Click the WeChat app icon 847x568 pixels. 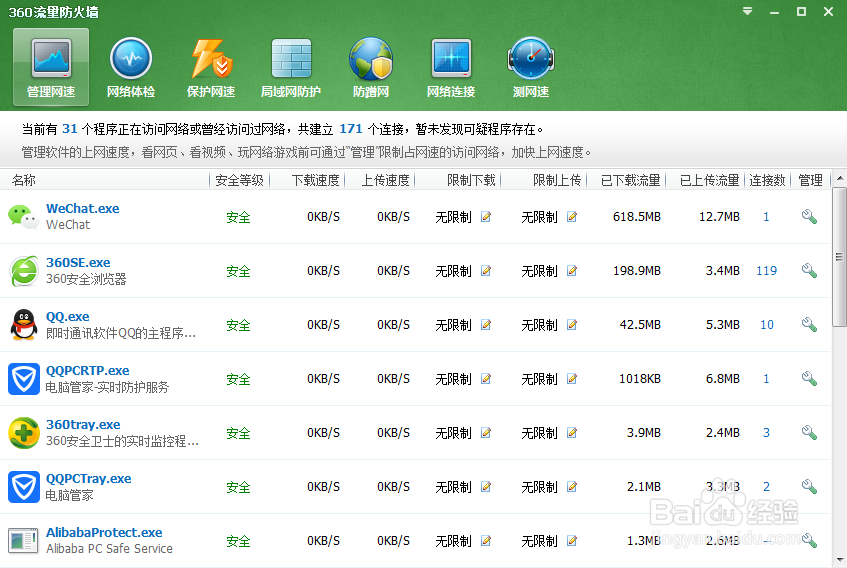coord(24,217)
